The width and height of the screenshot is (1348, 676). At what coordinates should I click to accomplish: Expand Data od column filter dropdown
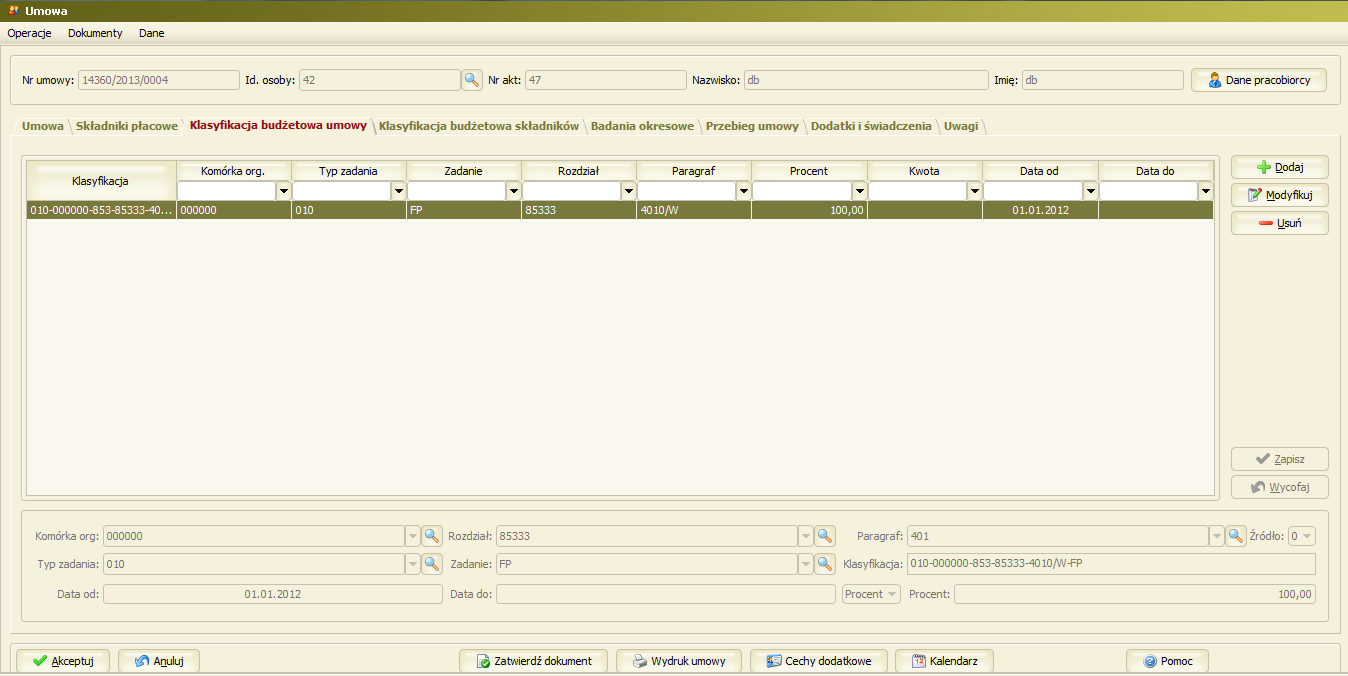1090,191
